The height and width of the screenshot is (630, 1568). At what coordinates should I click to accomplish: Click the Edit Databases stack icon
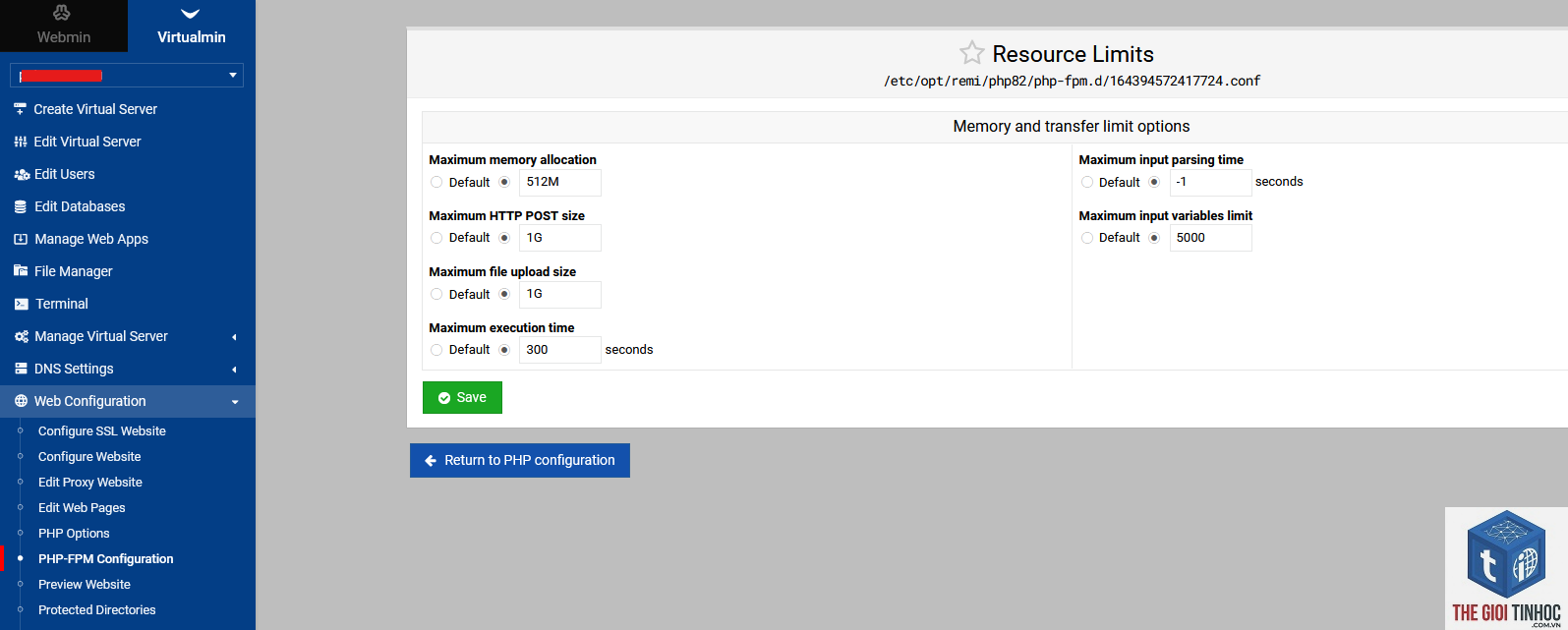click(20, 206)
